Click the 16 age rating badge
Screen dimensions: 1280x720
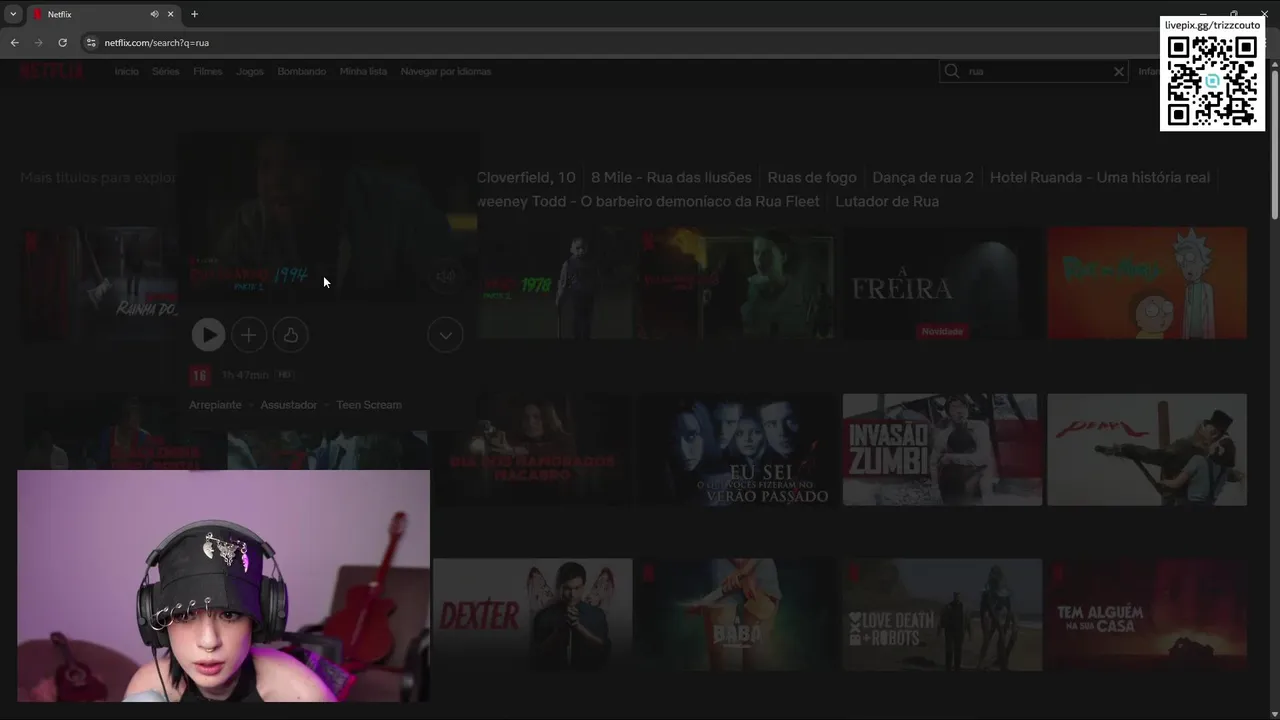[x=200, y=376]
